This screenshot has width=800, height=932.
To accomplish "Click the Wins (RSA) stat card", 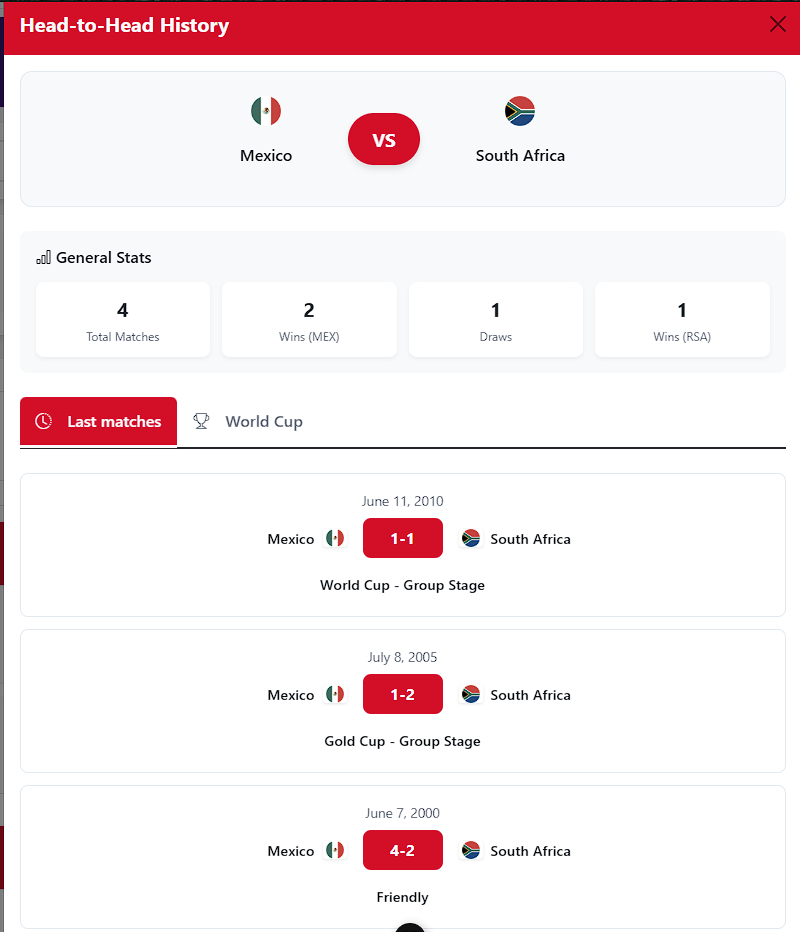I will pos(682,320).
